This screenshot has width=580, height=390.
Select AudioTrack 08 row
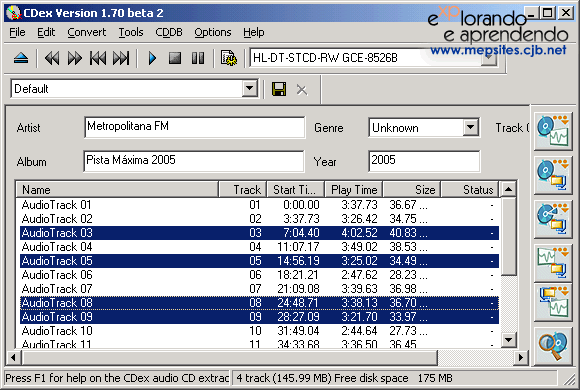click(259, 303)
